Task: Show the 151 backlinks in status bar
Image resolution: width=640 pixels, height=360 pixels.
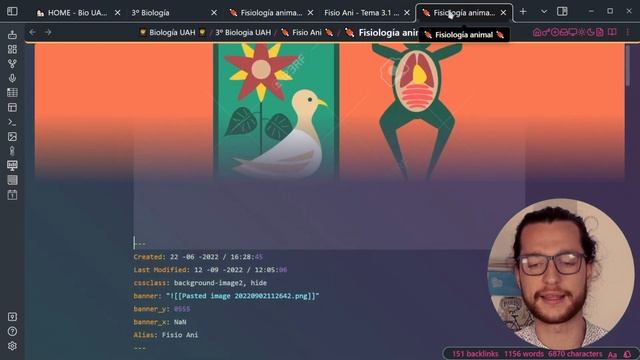Action: [x=475, y=354]
